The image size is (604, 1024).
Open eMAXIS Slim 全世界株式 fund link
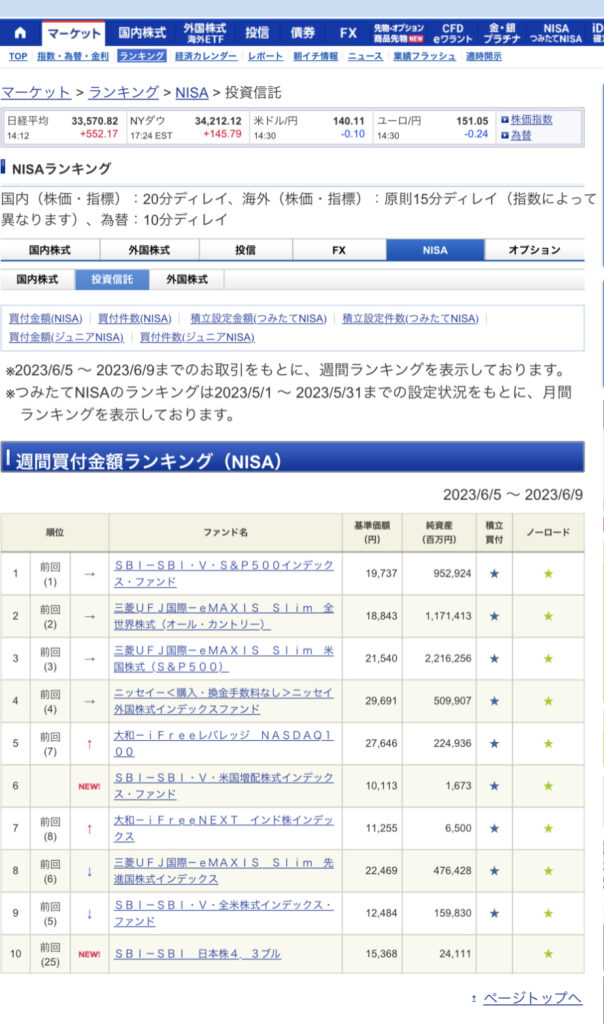(x=224, y=616)
